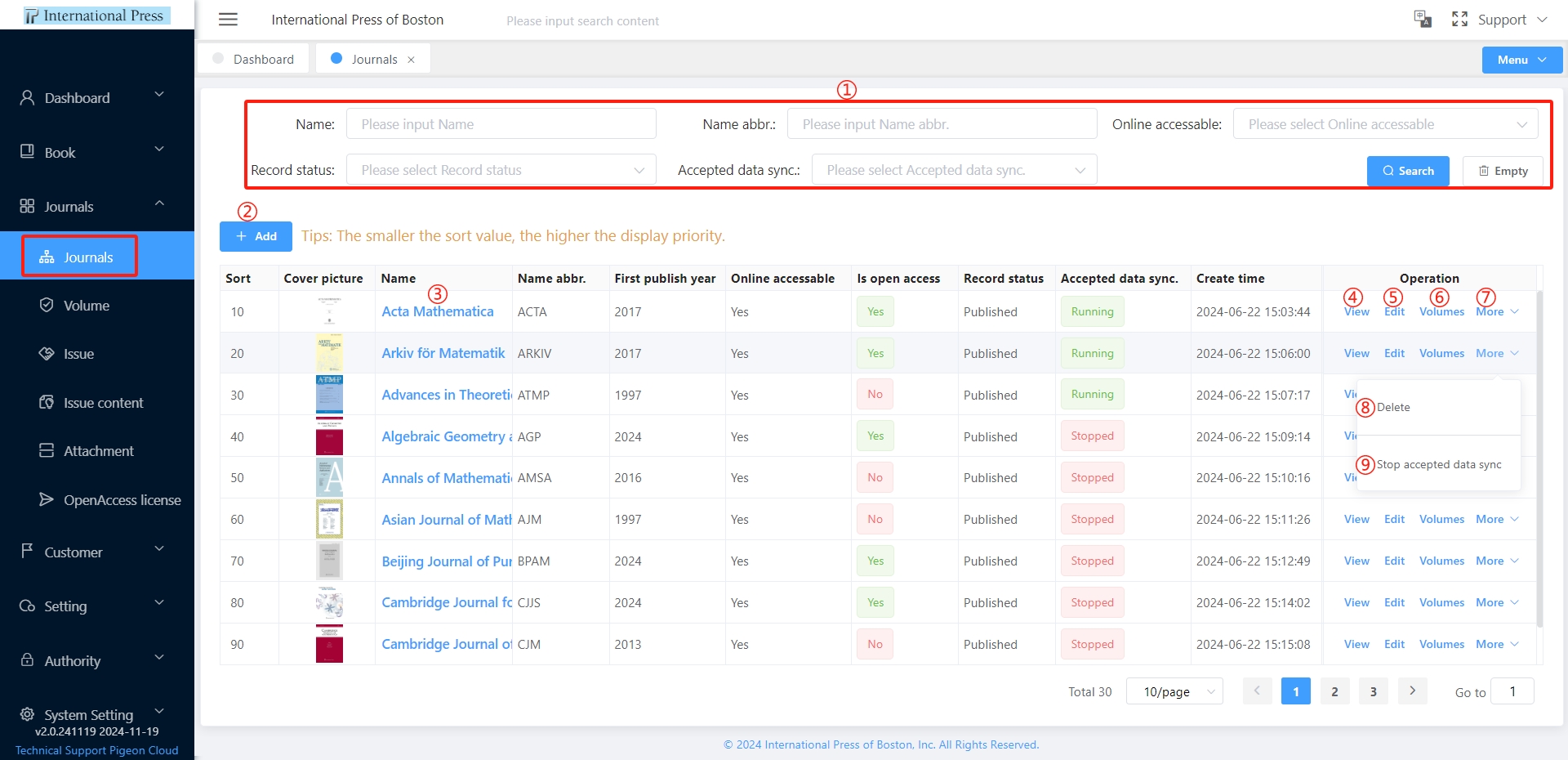Open the Online accessable dropdown

click(x=1385, y=124)
